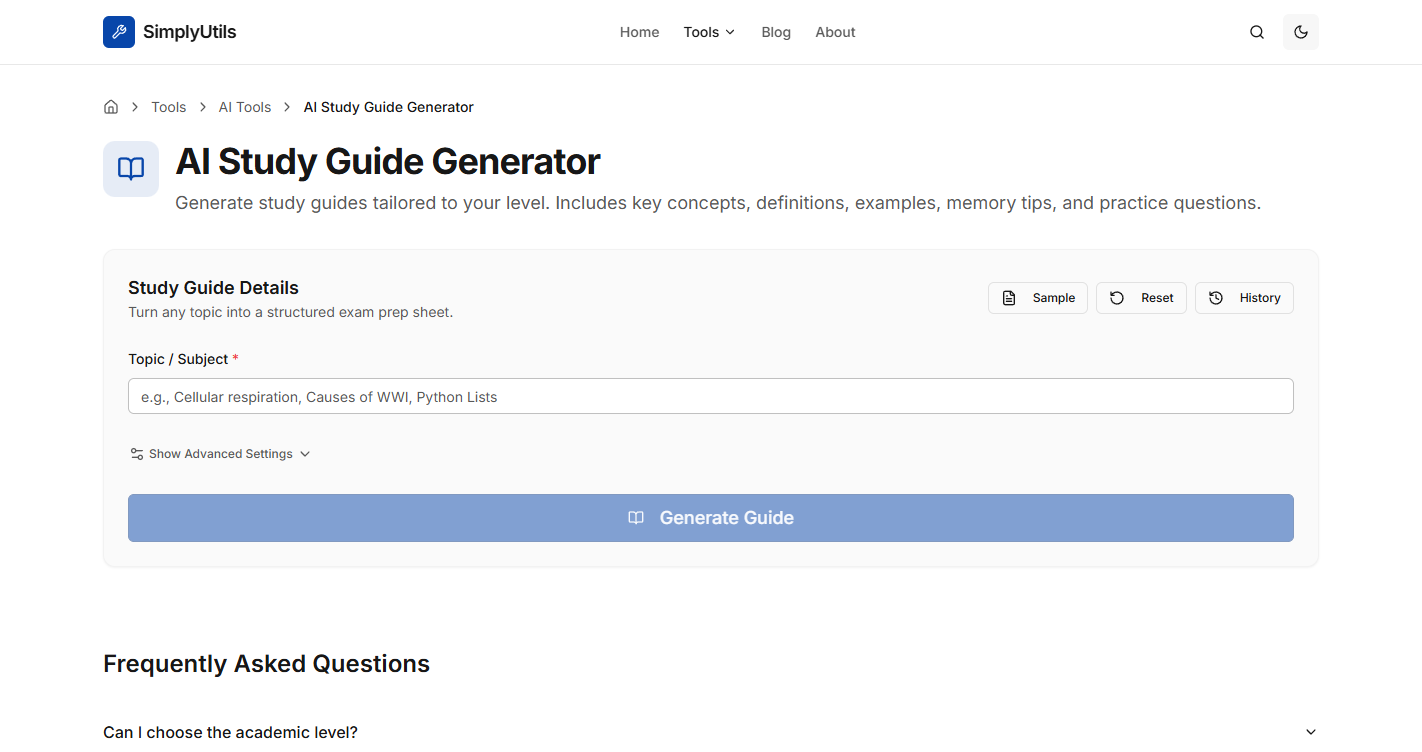Click the open book icon beside the title

[x=131, y=169]
